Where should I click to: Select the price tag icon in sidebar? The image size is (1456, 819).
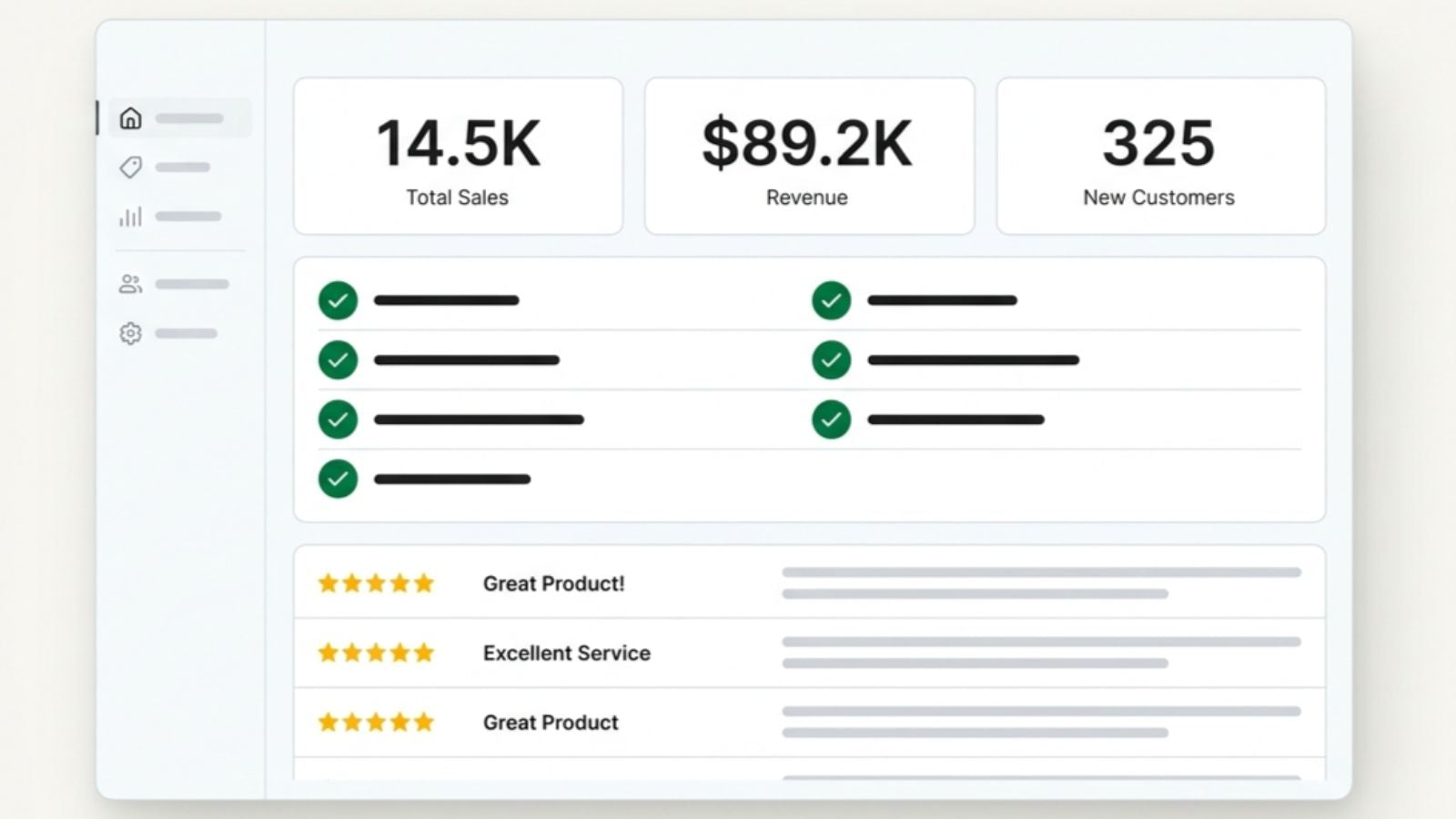[x=131, y=167]
